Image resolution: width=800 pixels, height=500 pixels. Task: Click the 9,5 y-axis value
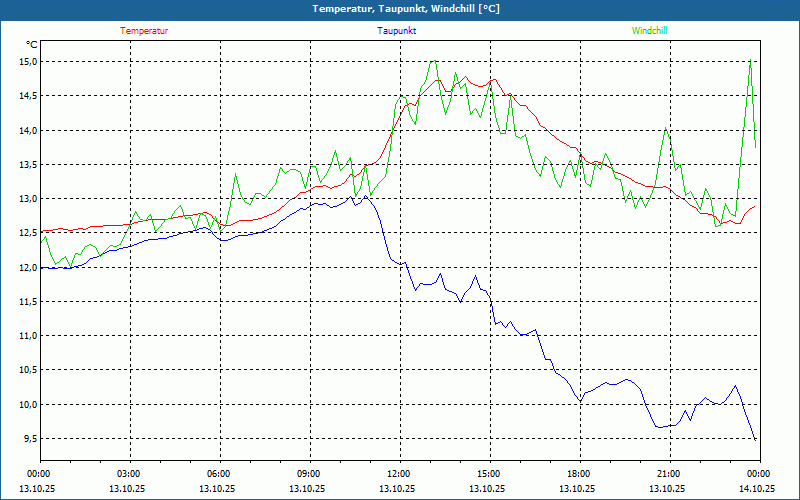click(31, 439)
